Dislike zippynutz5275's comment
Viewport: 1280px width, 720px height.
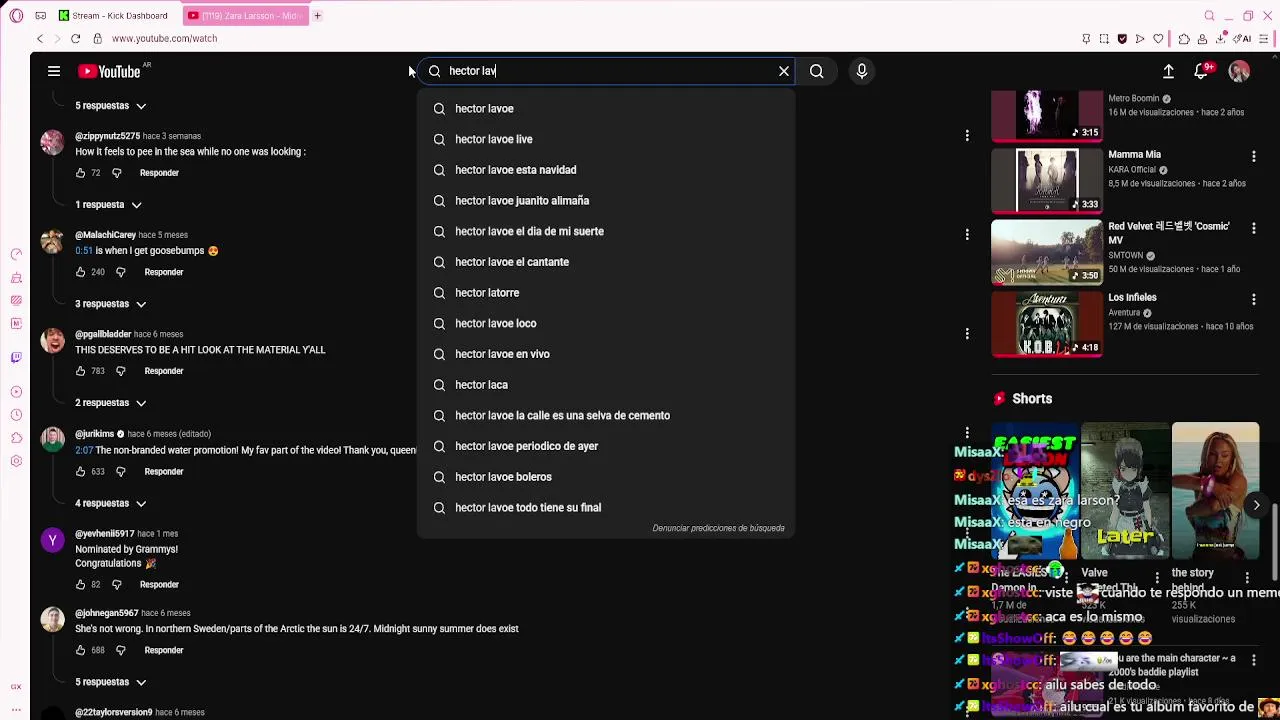click(116, 173)
